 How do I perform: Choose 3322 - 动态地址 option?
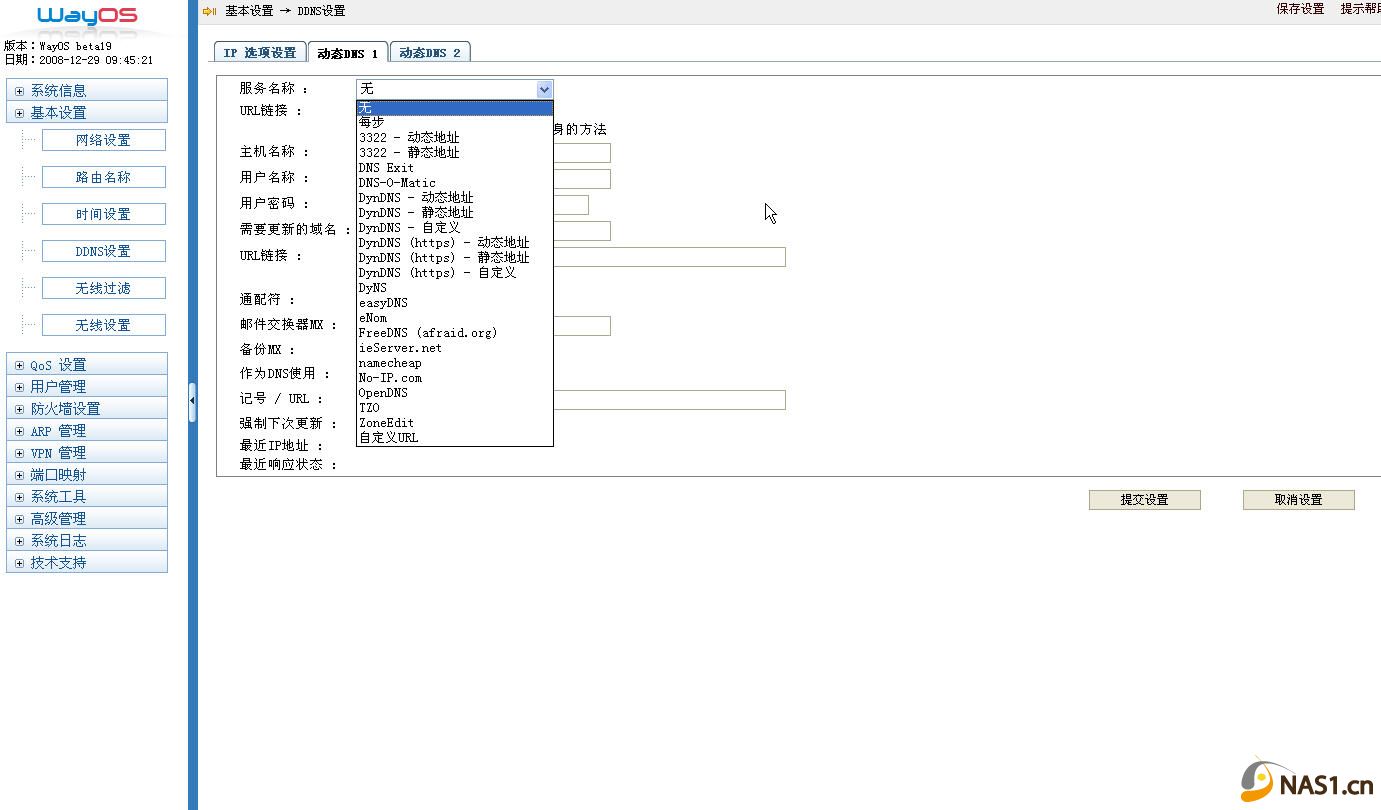click(455, 137)
